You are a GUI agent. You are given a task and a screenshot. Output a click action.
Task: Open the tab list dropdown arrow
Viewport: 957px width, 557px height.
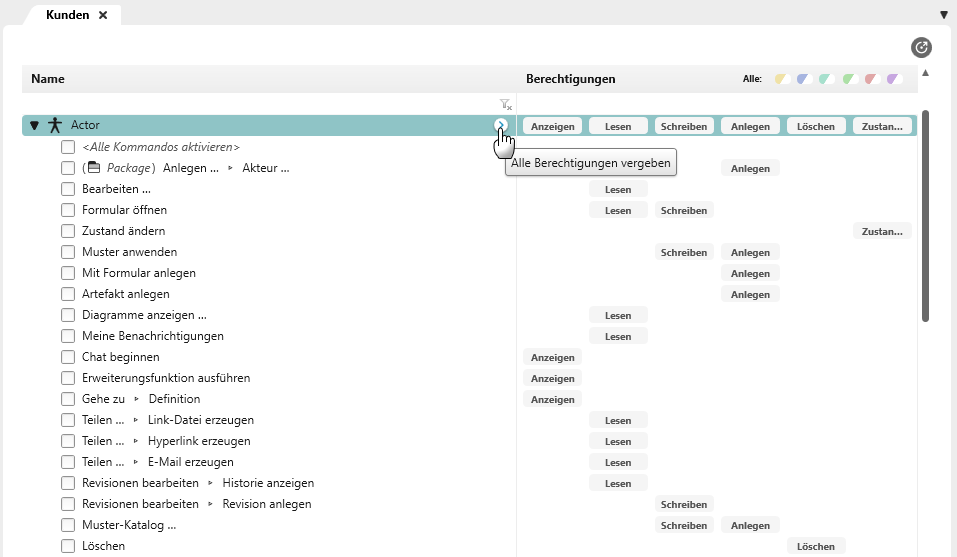(x=944, y=15)
